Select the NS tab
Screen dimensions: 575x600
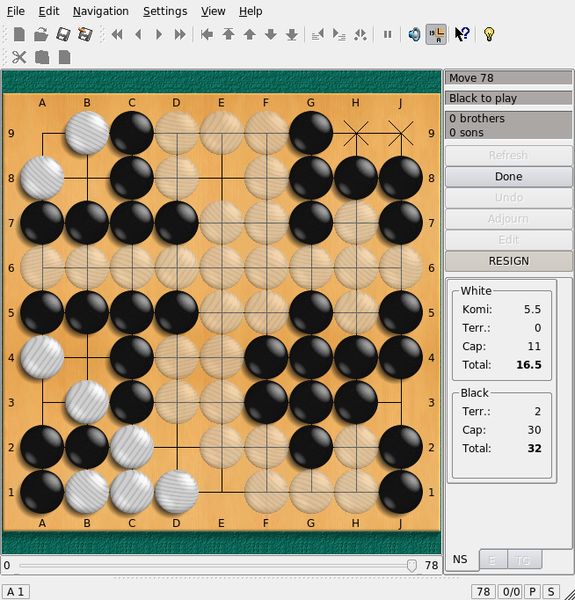460,559
